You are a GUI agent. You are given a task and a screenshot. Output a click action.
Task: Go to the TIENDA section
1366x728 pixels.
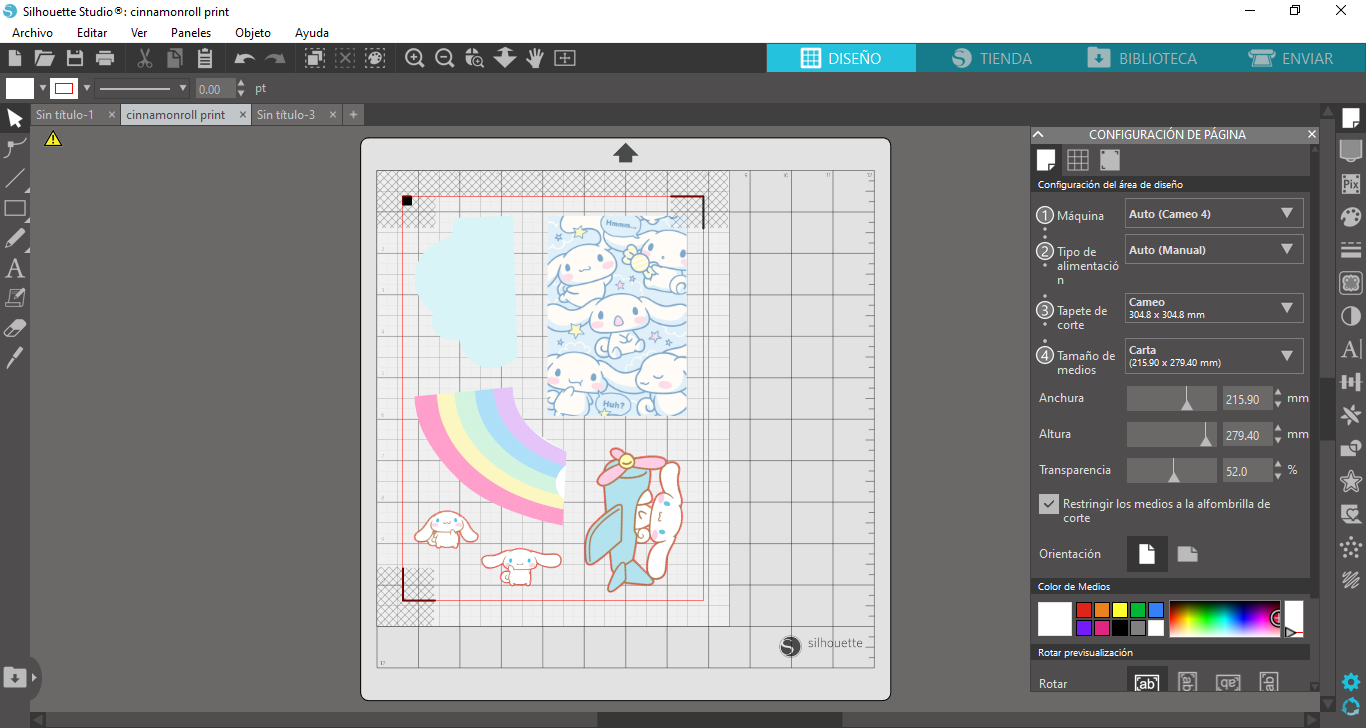coord(991,58)
